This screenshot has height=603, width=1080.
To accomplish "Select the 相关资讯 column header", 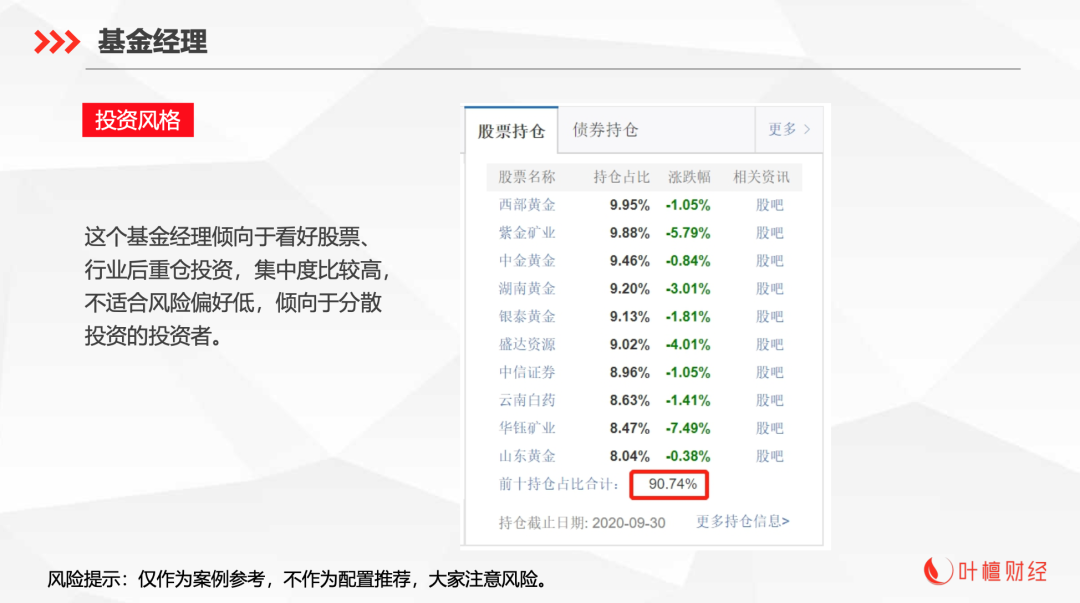I will pos(761,177).
